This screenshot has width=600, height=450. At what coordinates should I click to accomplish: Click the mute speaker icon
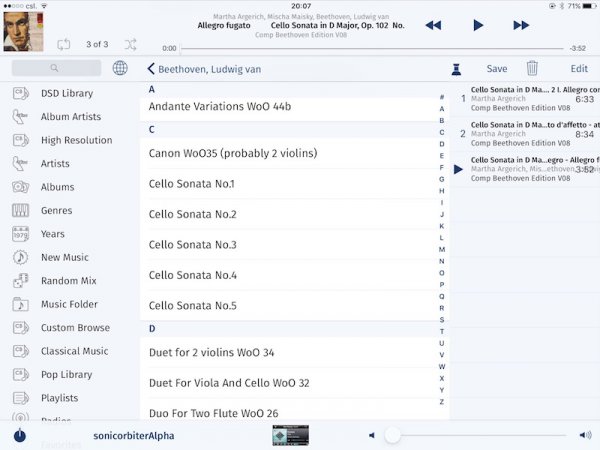[x=372, y=435]
